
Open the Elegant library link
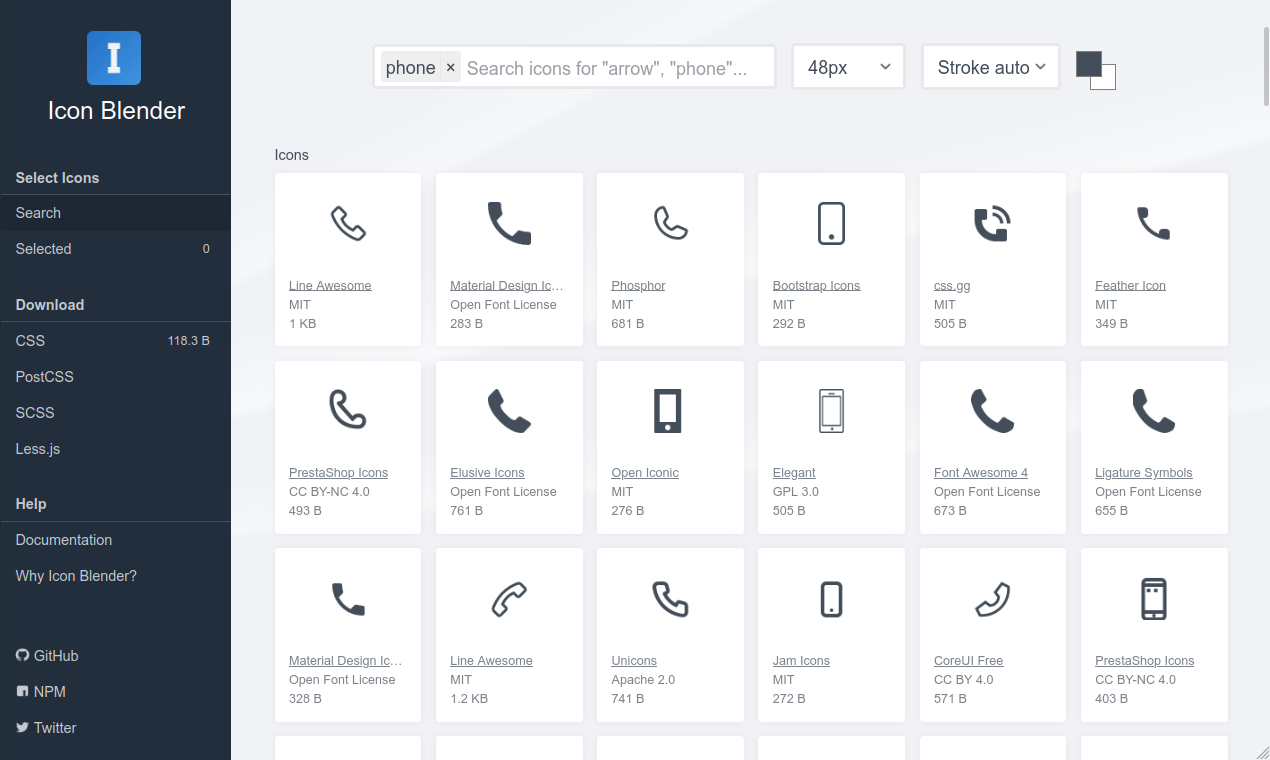click(794, 473)
